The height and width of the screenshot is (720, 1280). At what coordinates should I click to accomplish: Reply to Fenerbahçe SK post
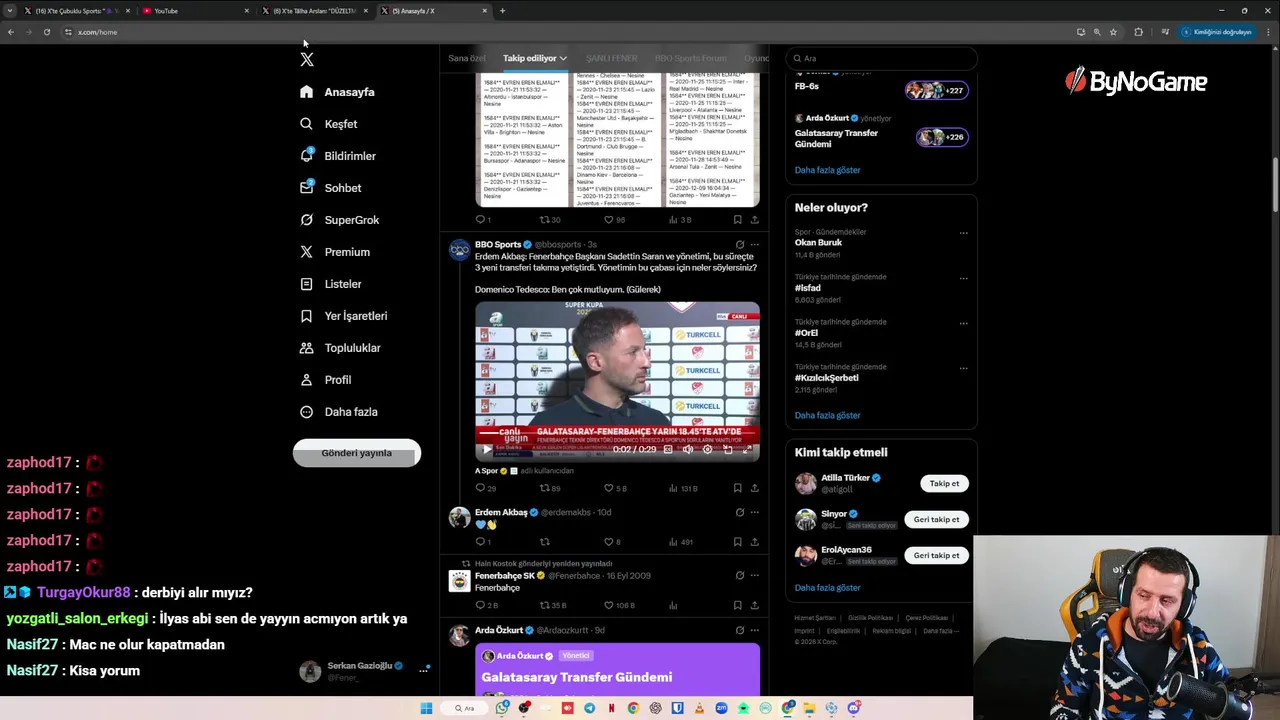click(x=486, y=605)
